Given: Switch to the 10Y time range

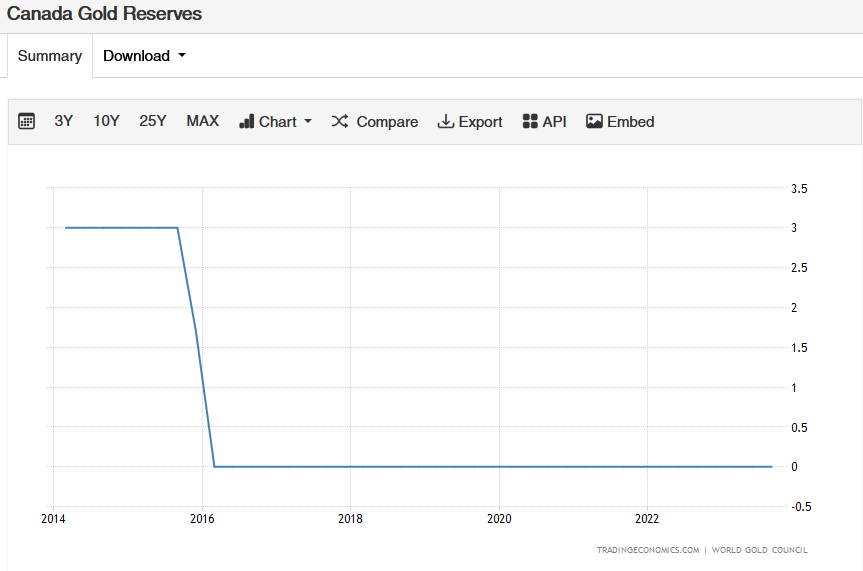Looking at the screenshot, I should pyautogui.click(x=106, y=121).
